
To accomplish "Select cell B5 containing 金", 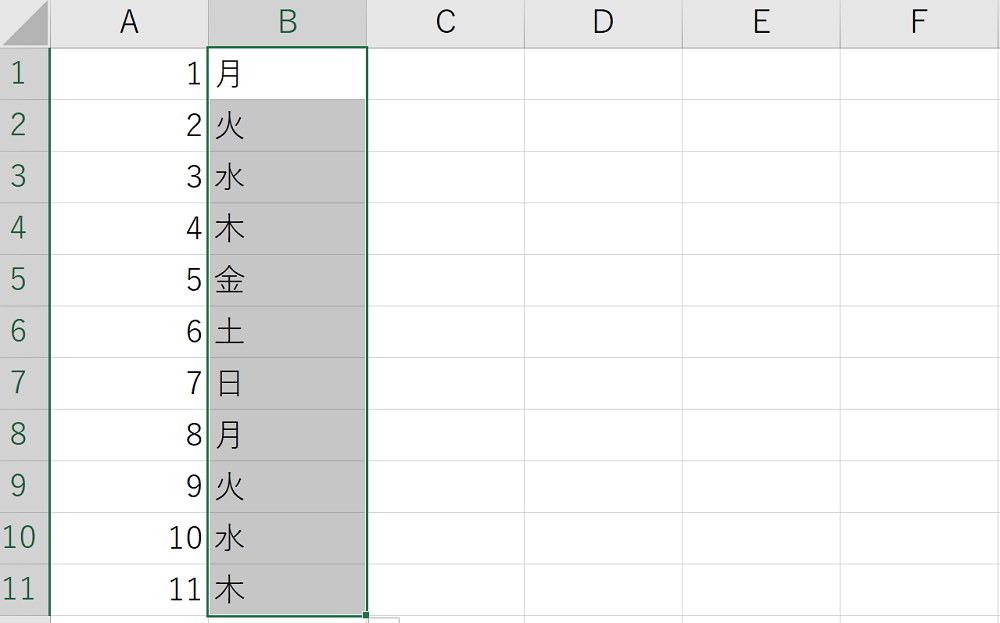I will pyautogui.click(x=288, y=280).
